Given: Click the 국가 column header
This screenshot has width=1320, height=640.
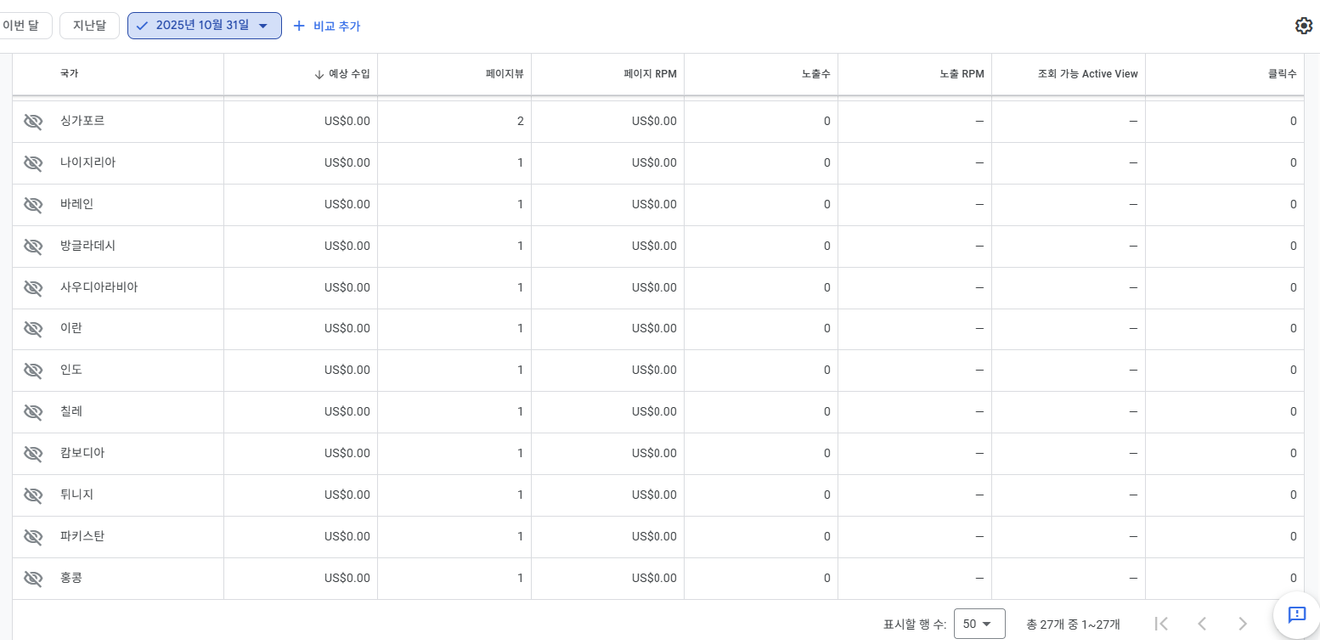Looking at the screenshot, I should click(69, 74).
